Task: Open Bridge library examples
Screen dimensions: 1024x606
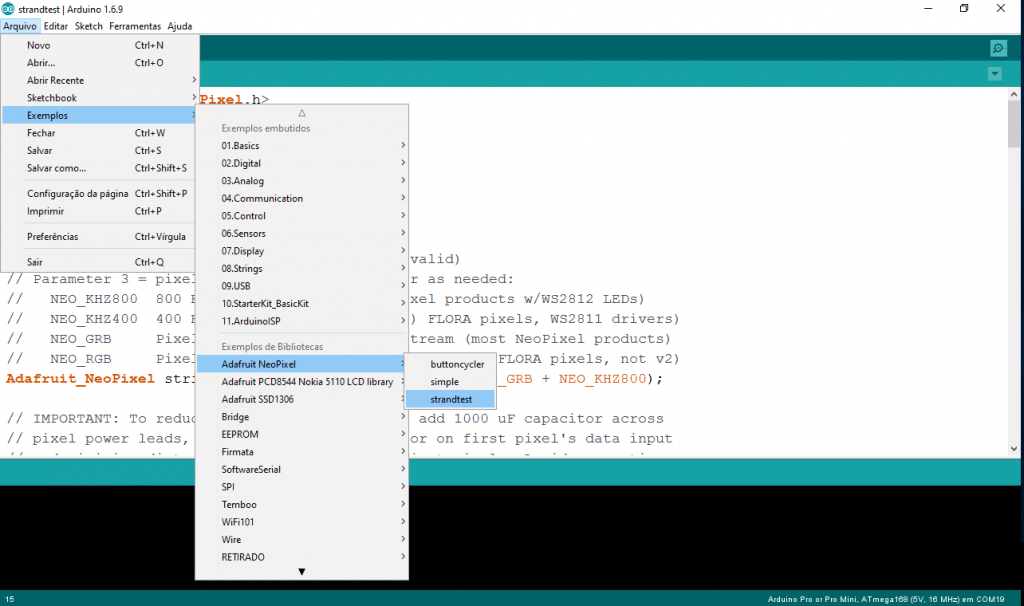Action: pos(302,417)
